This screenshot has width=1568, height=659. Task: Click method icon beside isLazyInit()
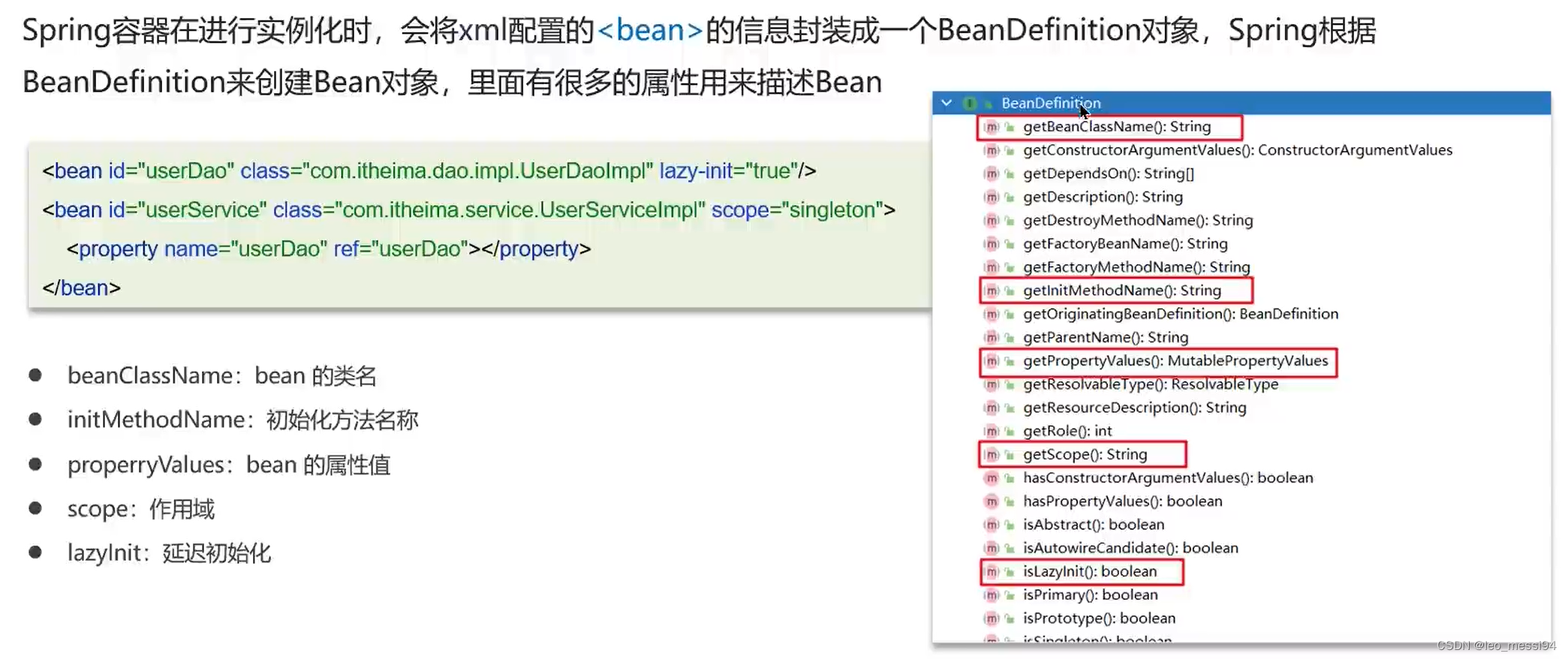(x=992, y=571)
